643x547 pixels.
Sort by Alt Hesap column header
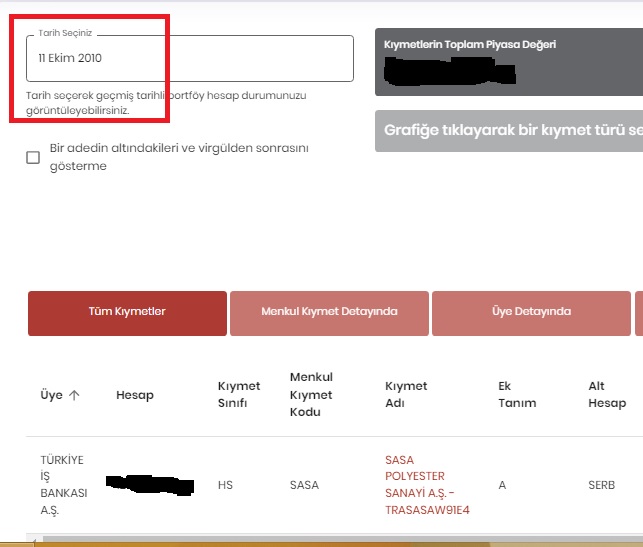pos(607,394)
